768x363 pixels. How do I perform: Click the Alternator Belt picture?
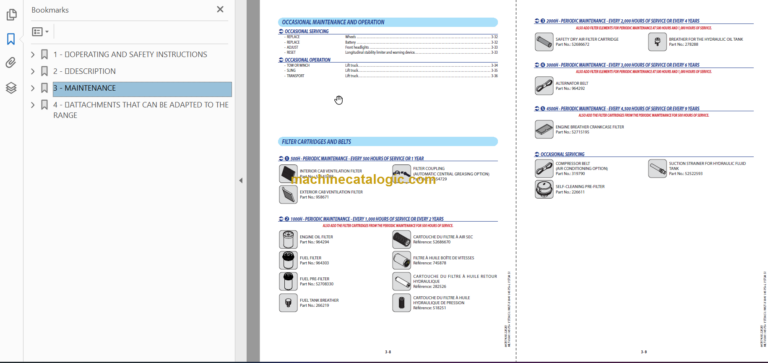pos(544,86)
